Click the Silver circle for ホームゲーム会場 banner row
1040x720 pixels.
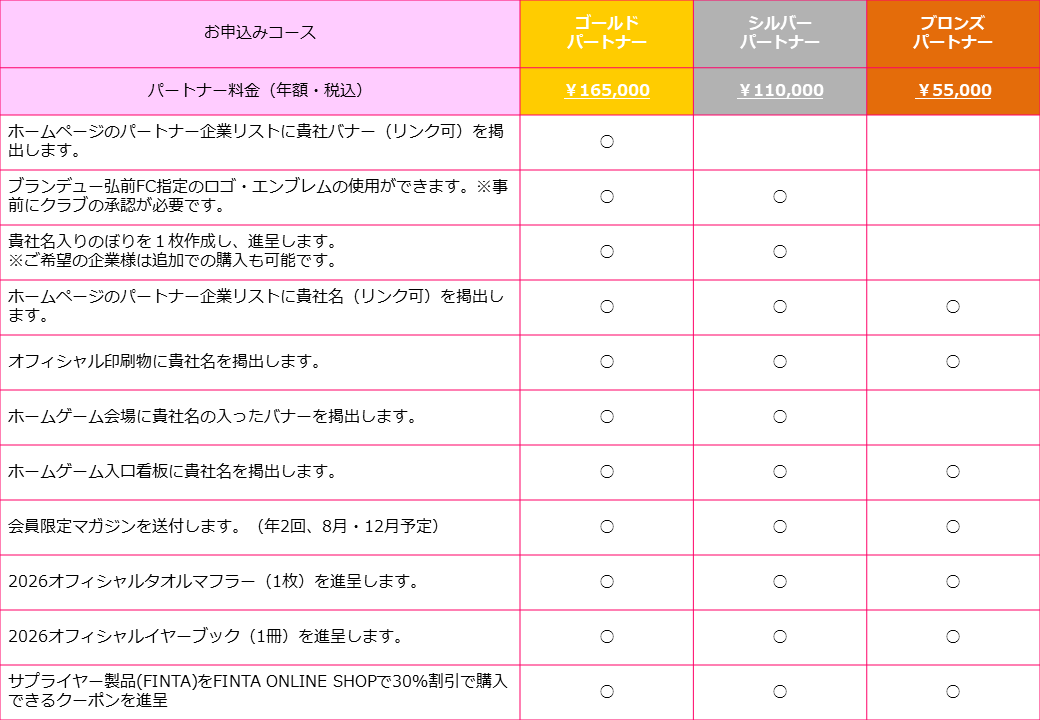click(780, 417)
